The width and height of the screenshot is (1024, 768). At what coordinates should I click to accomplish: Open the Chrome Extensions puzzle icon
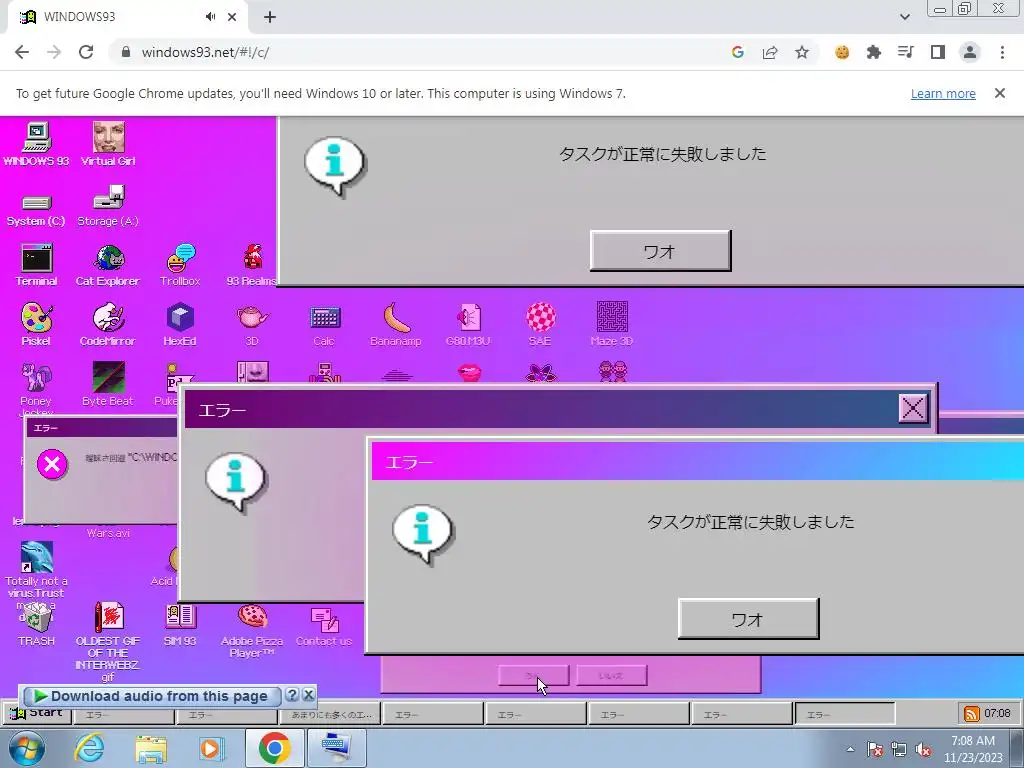pyautogui.click(x=874, y=52)
